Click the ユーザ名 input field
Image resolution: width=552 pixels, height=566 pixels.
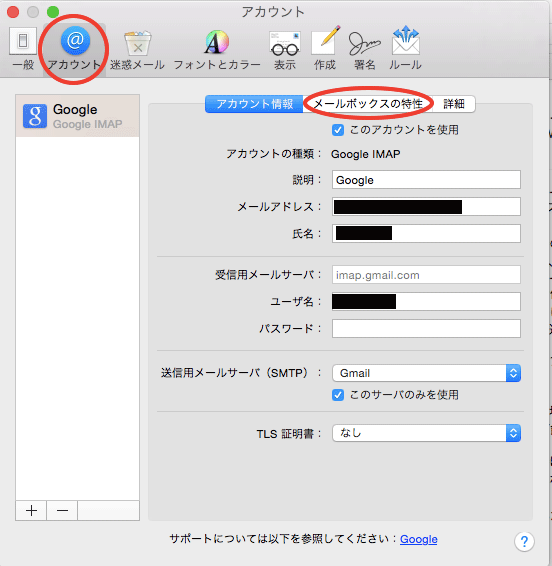[426, 301]
